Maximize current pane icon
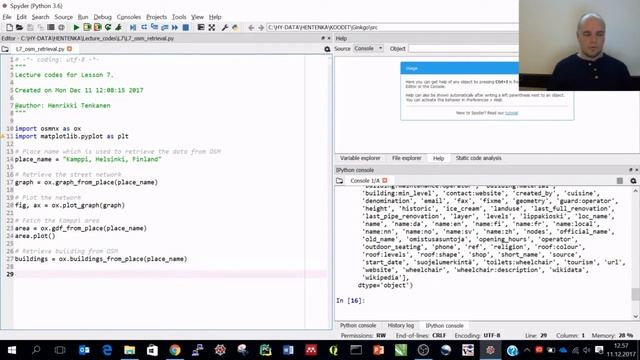 201,27
